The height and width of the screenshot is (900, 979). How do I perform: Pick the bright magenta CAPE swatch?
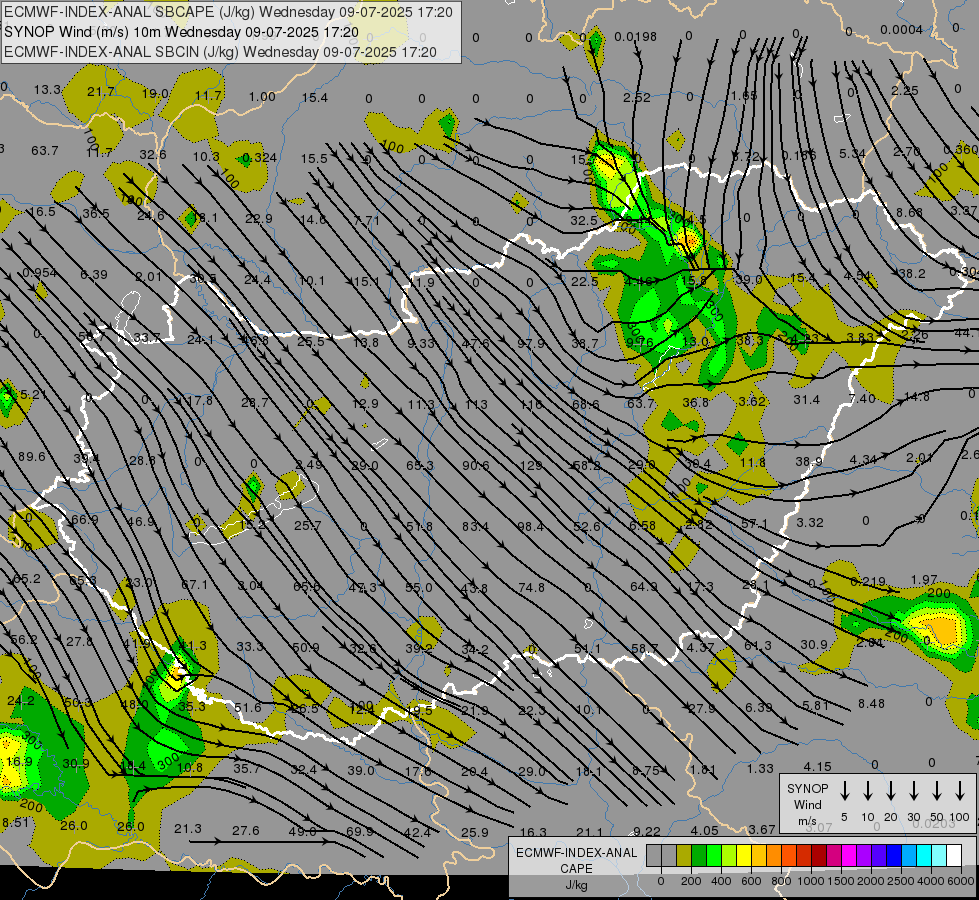click(849, 856)
